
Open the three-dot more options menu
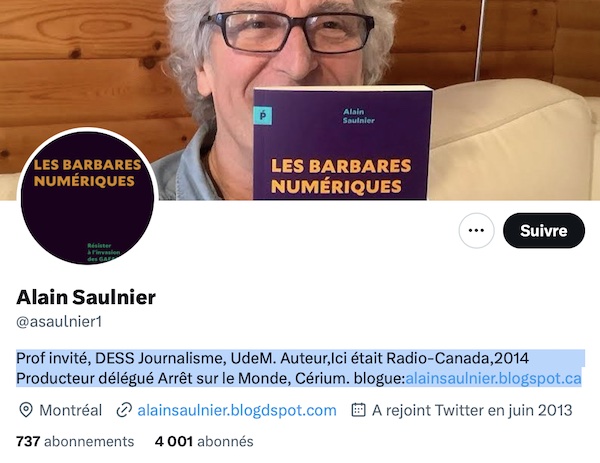pyautogui.click(x=476, y=231)
